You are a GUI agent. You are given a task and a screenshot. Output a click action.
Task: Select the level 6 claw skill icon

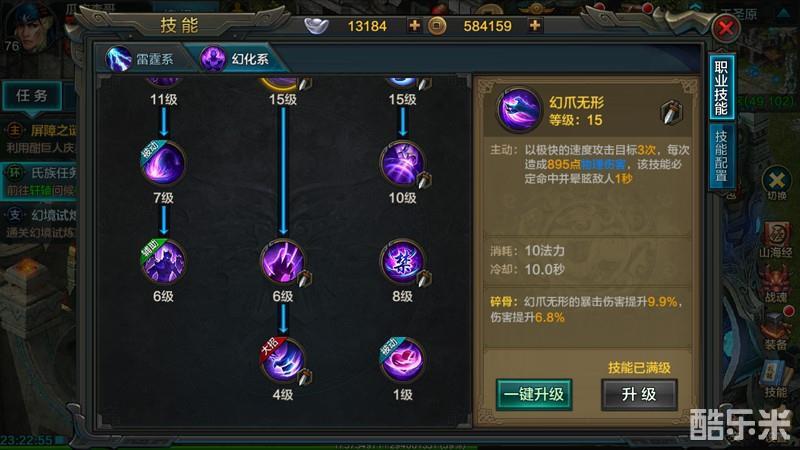click(283, 261)
